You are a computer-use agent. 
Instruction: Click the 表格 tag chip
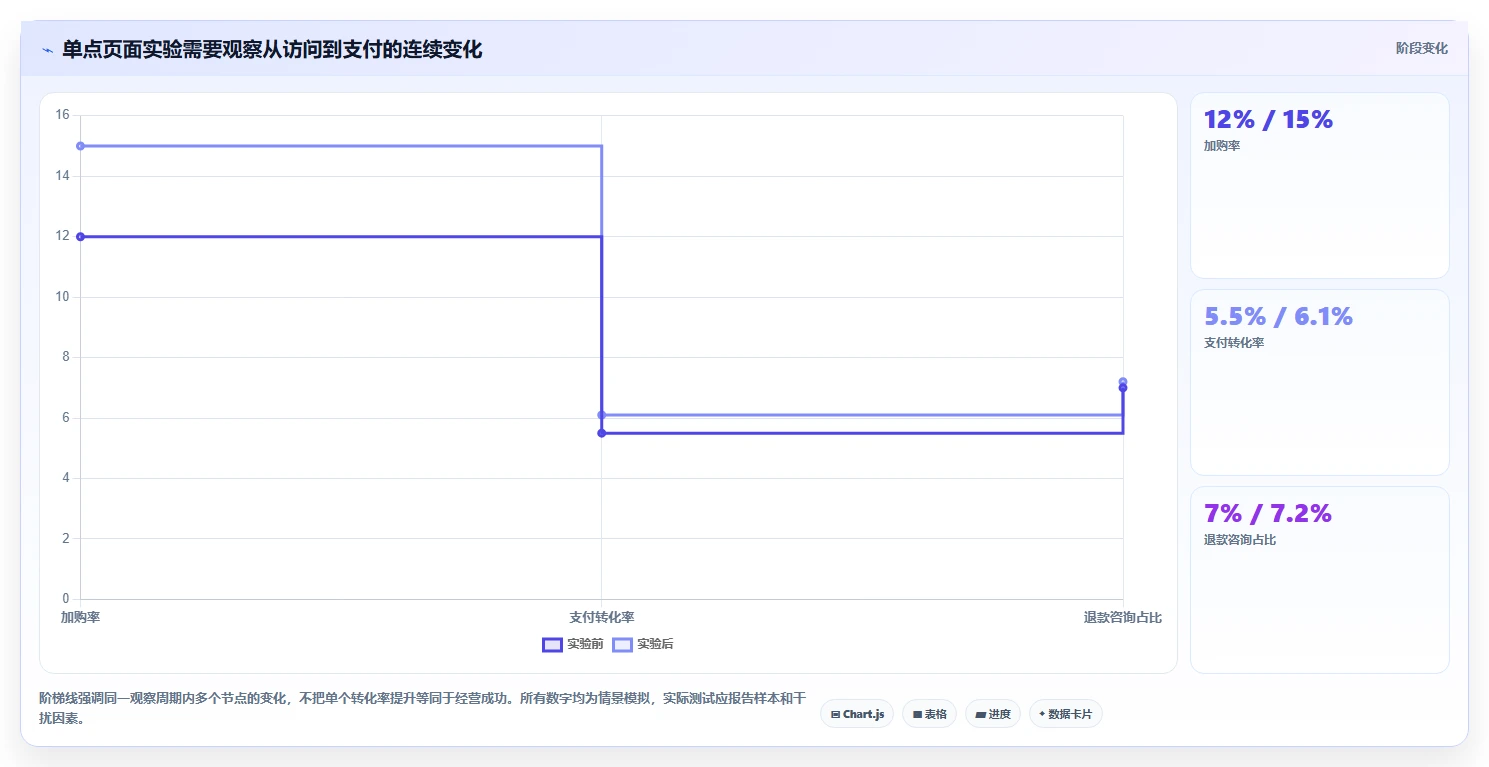pyautogui.click(x=929, y=714)
